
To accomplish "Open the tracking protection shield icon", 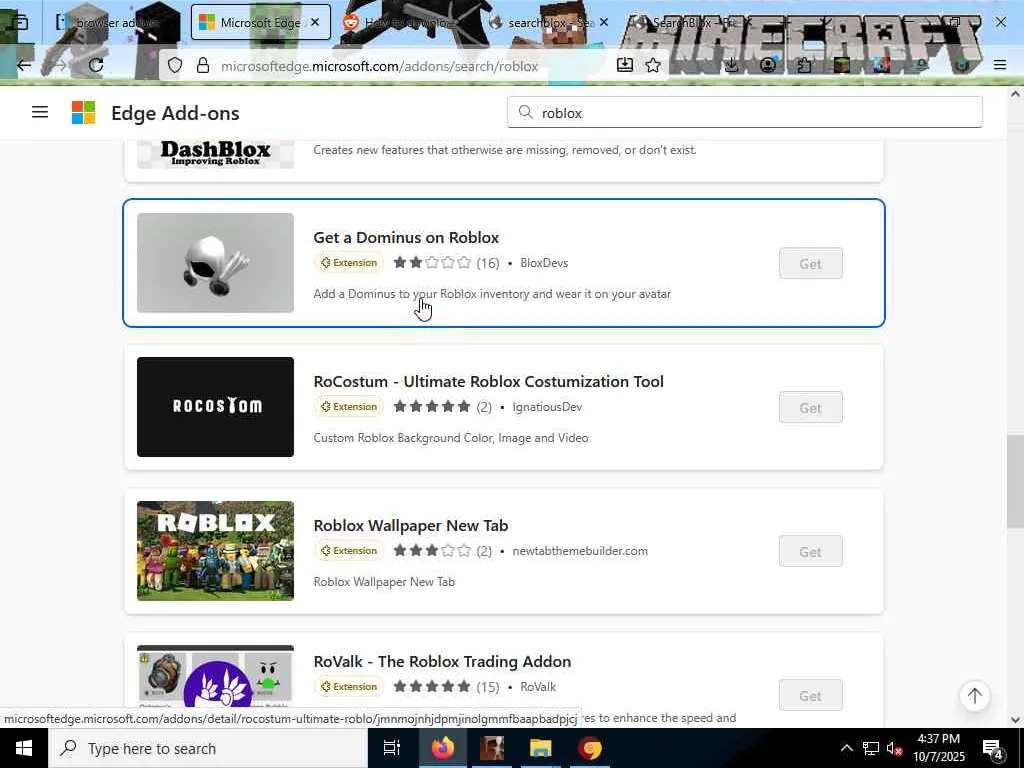I will click(175, 65).
